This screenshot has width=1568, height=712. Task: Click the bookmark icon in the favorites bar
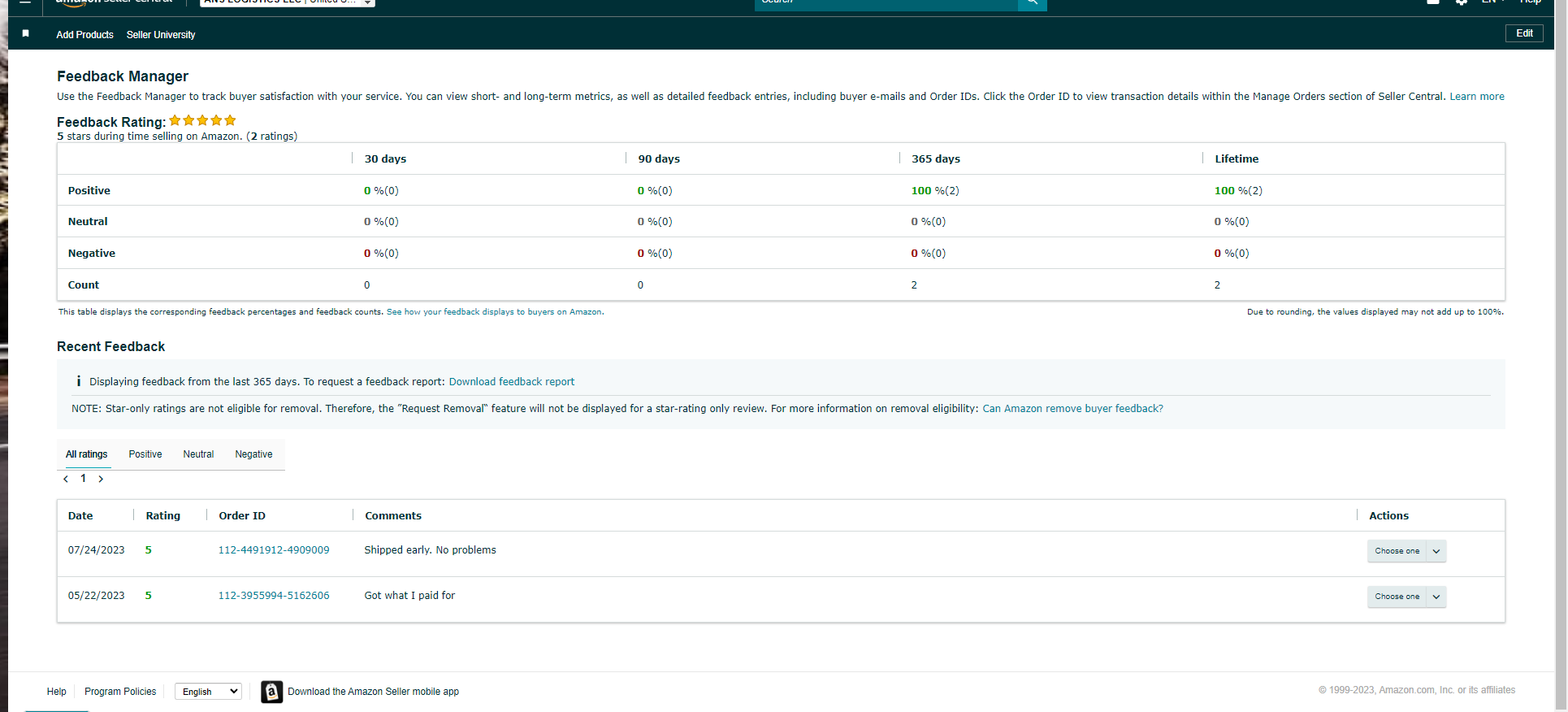click(x=26, y=33)
